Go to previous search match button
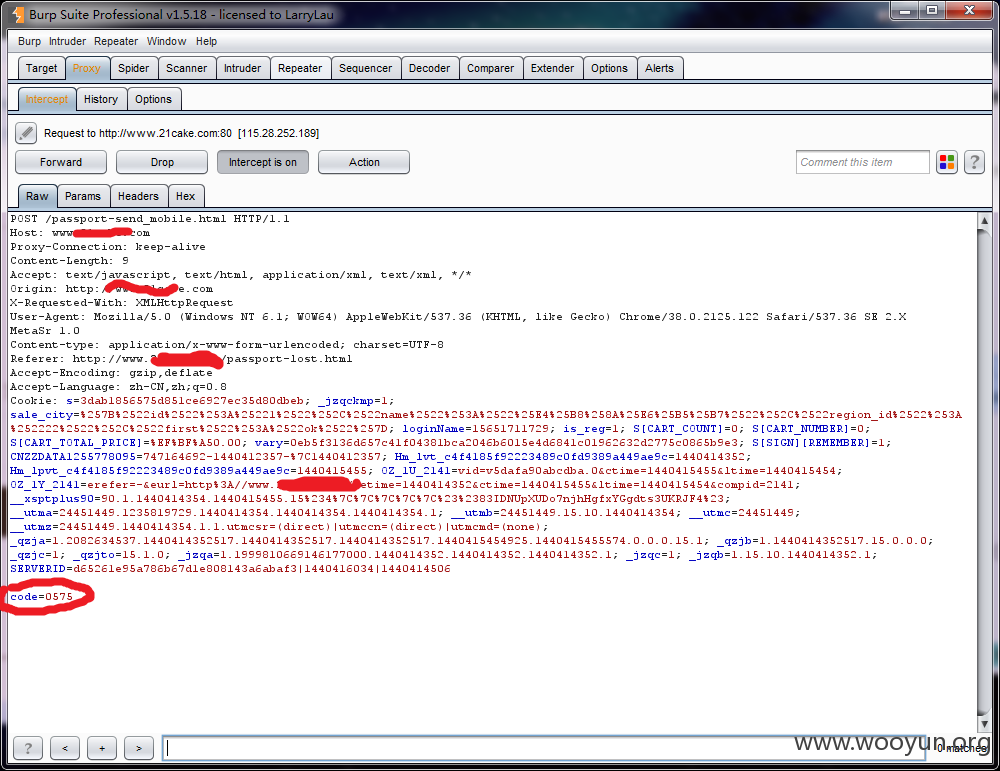The image size is (1000, 771). click(65, 748)
